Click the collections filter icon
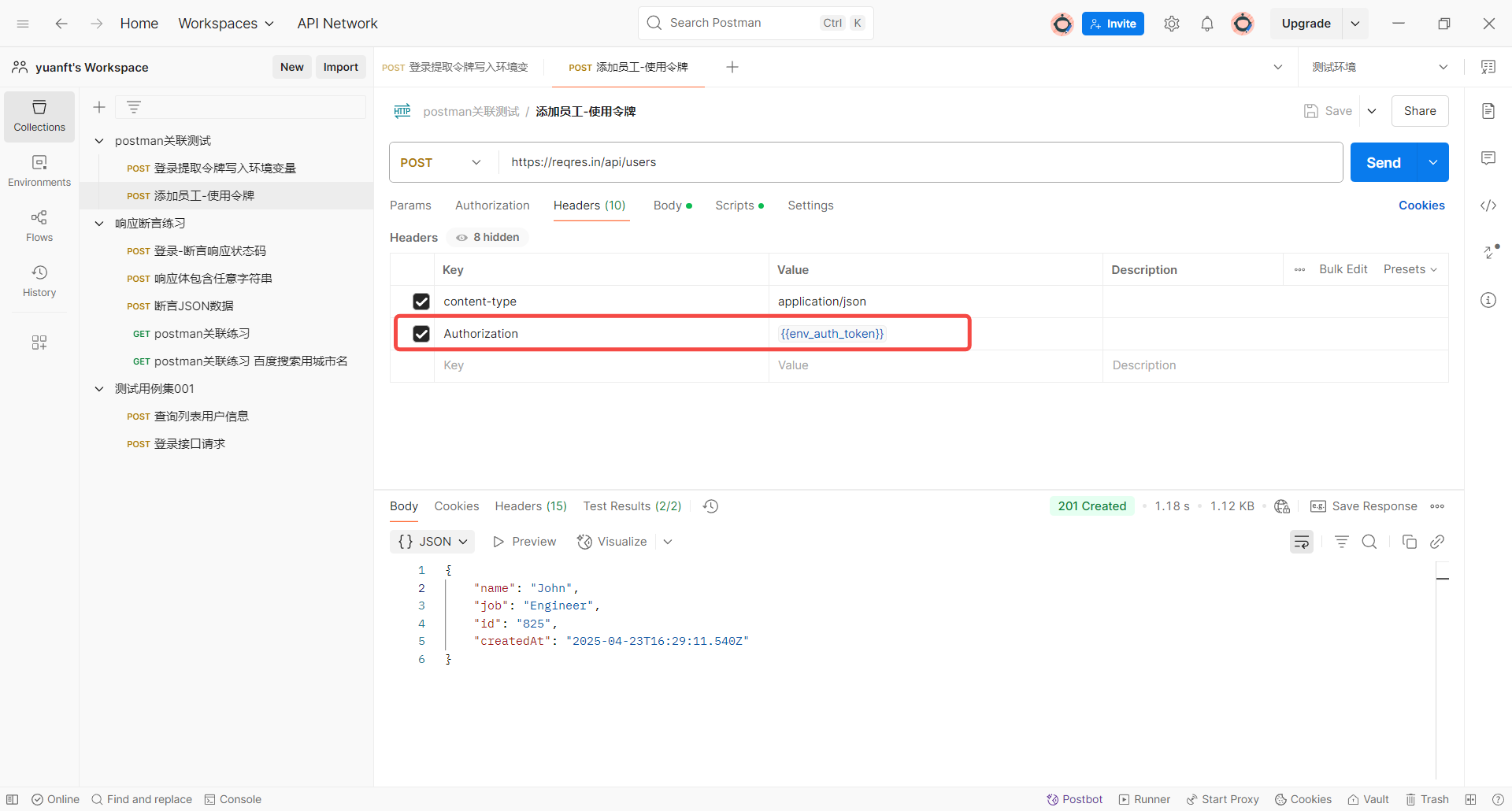 pyautogui.click(x=134, y=107)
